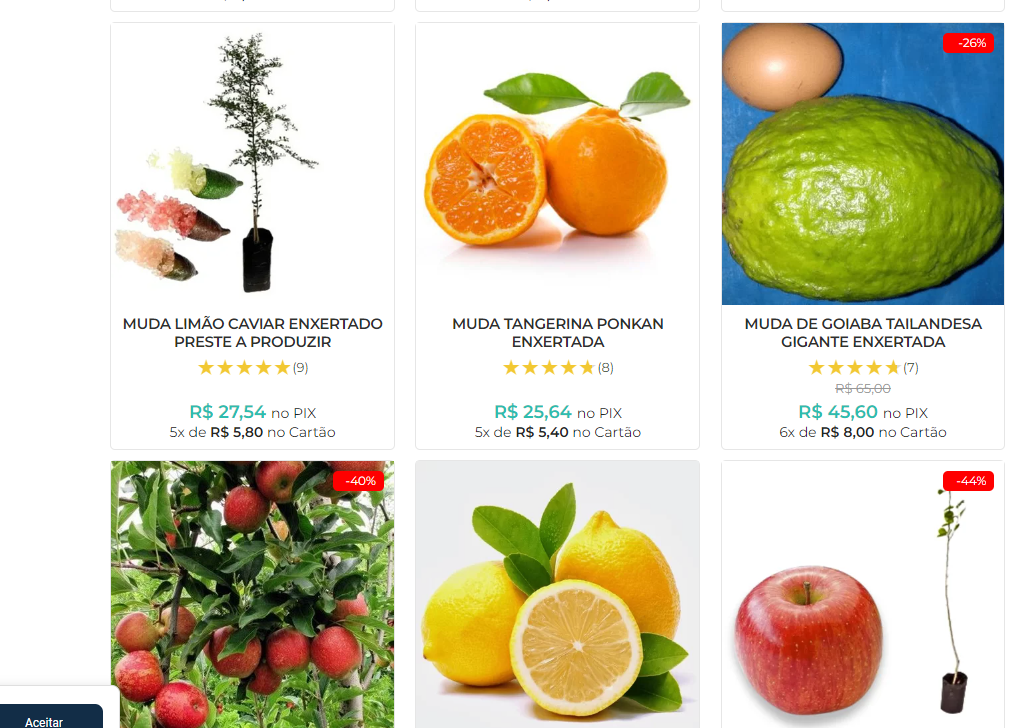Click the R$ 27,54 PIX price
Screen dimensions: 1024x728
click(x=227, y=412)
